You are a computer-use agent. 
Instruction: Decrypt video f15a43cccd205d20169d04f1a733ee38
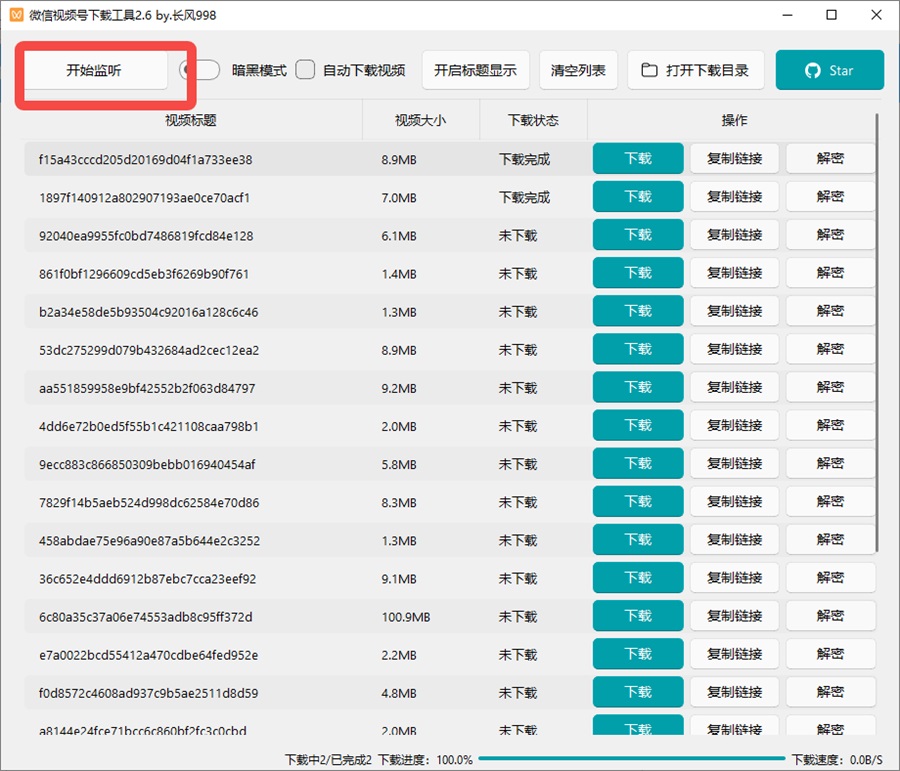[830, 158]
